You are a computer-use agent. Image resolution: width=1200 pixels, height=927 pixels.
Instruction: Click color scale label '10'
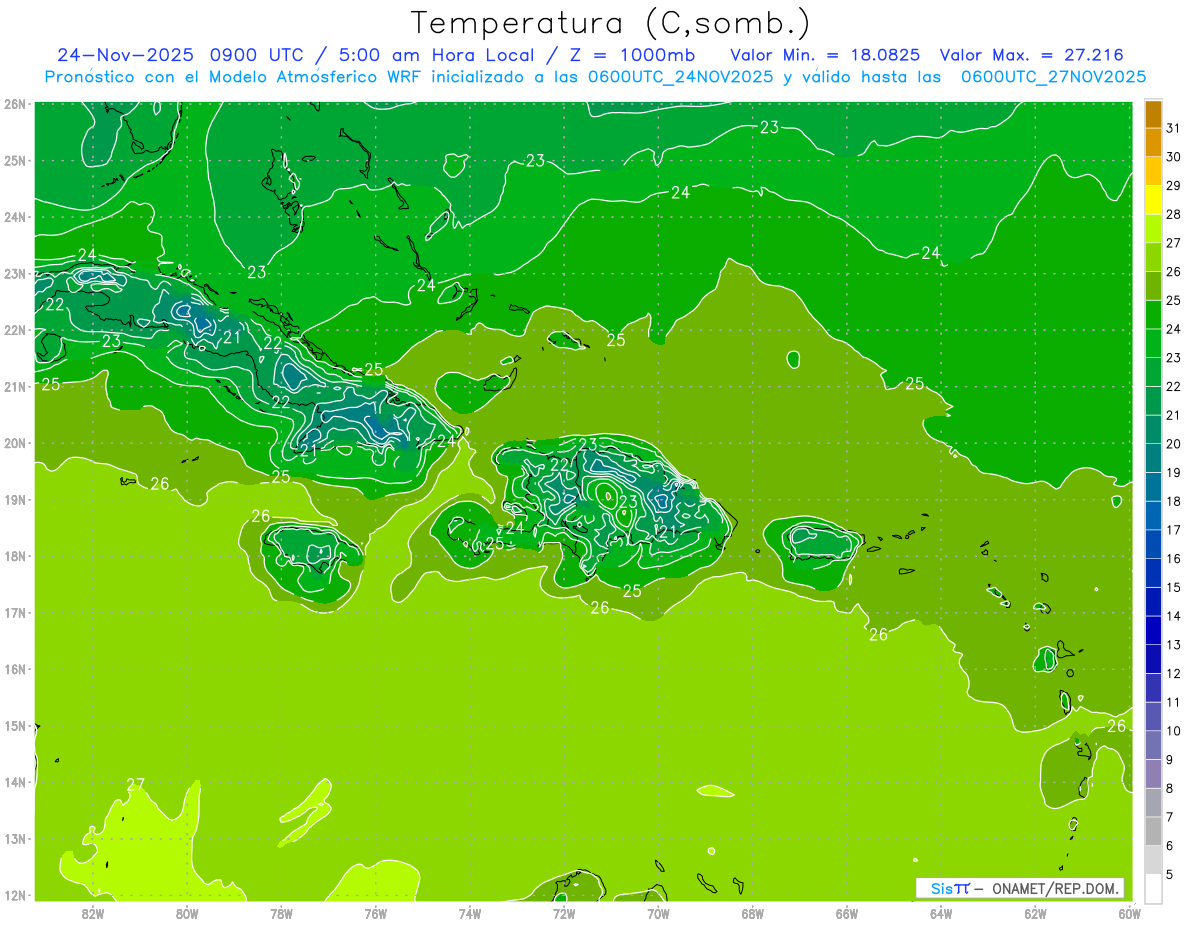(1173, 731)
